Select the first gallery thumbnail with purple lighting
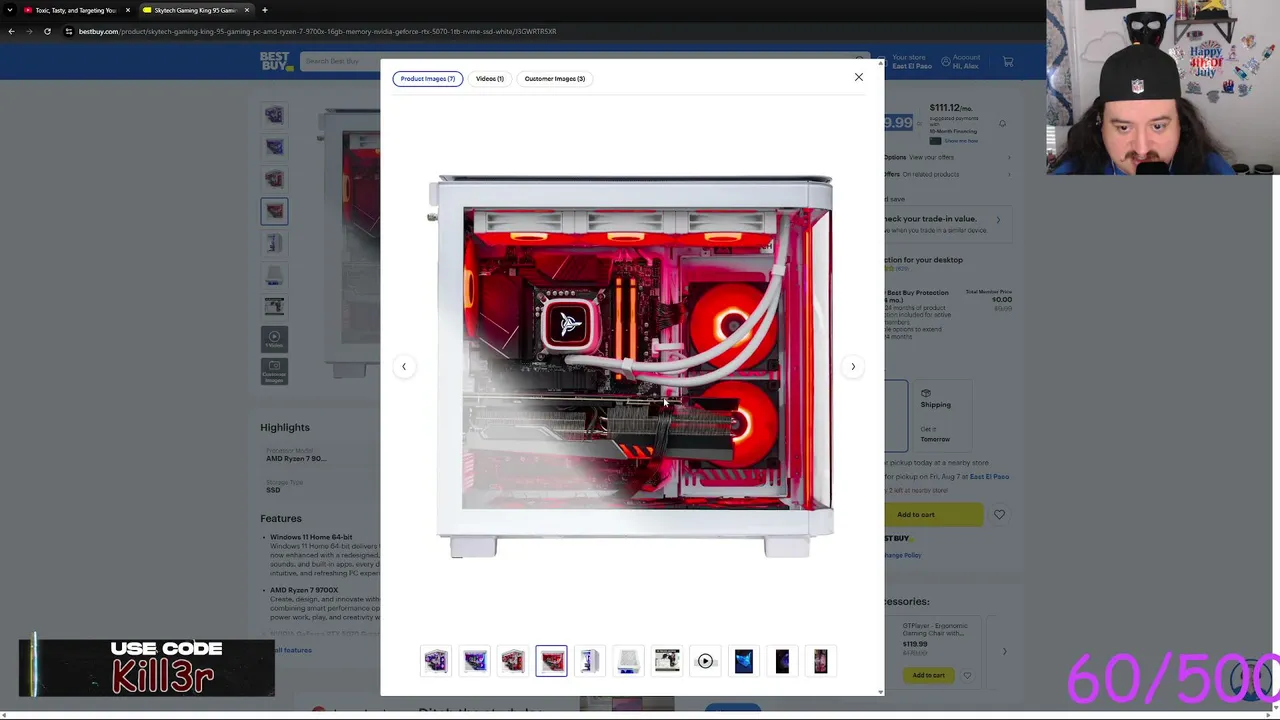This screenshot has height=720, width=1280. (x=436, y=661)
